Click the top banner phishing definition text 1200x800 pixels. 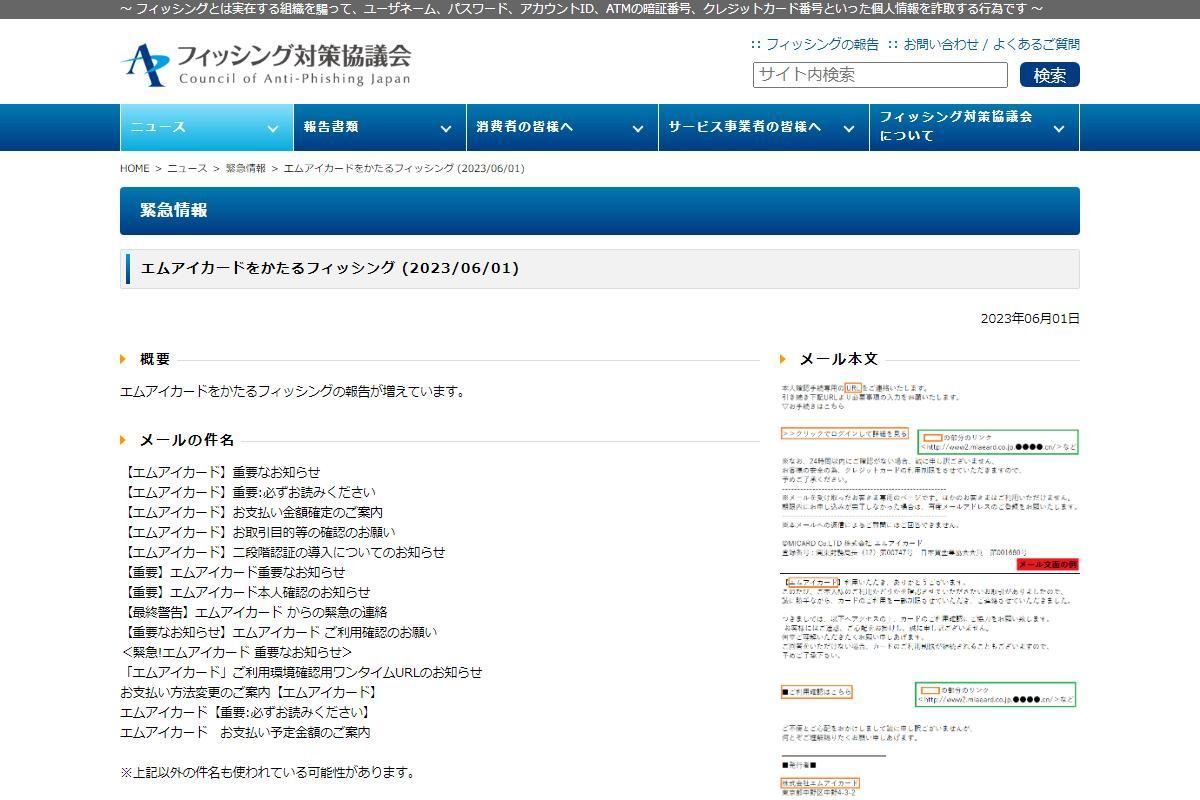pos(581,9)
